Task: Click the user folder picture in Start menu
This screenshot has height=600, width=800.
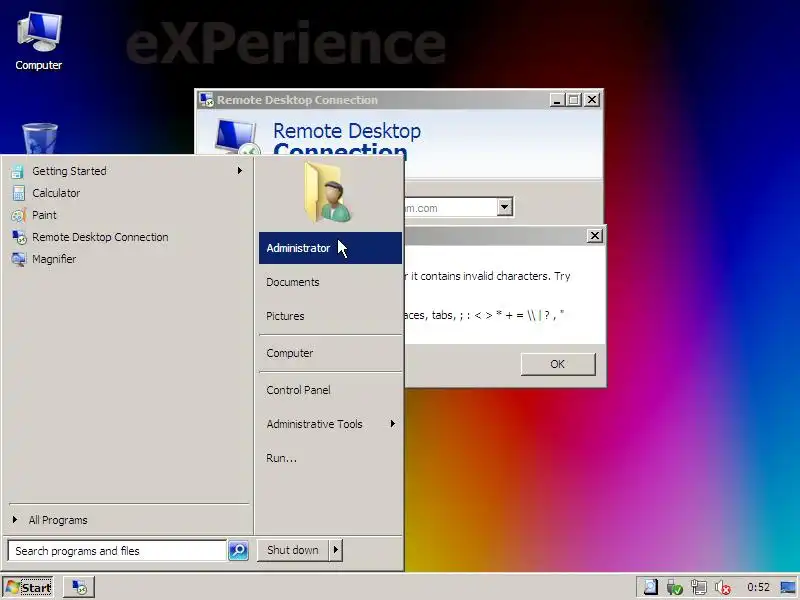Action: [329, 192]
